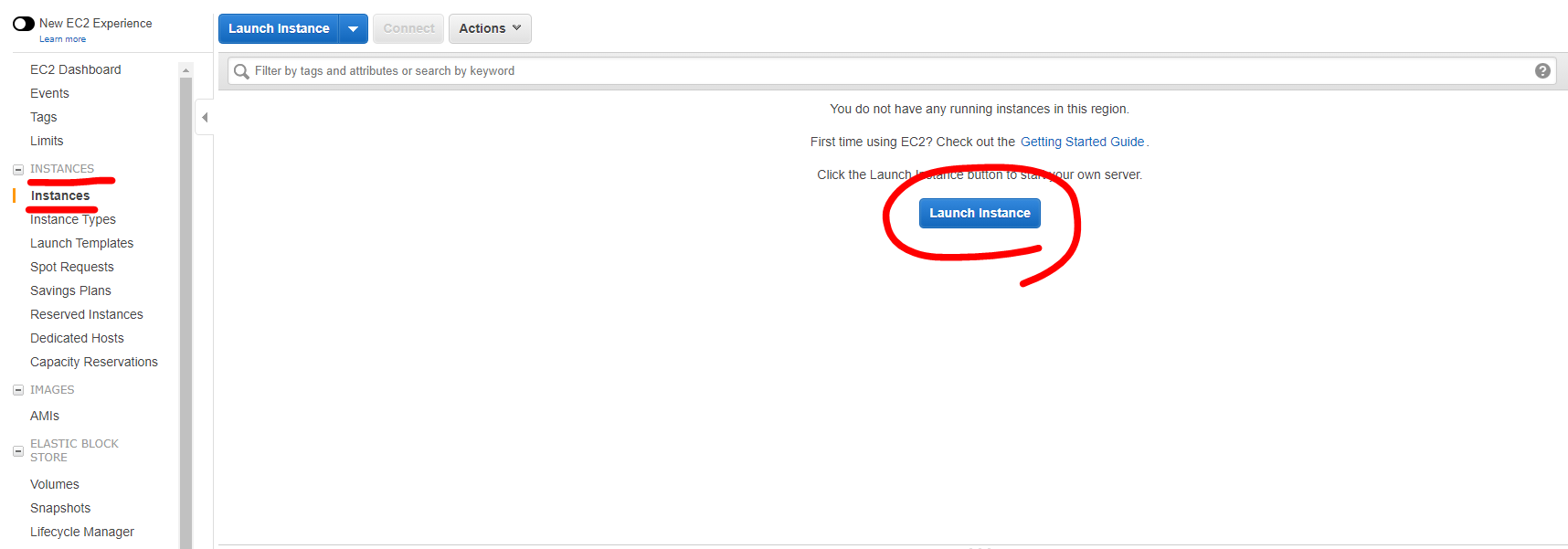Image resolution: width=1568 pixels, height=549 pixels.
Task: Collapse the IMAGES section
Action: [x=18, y=390]
